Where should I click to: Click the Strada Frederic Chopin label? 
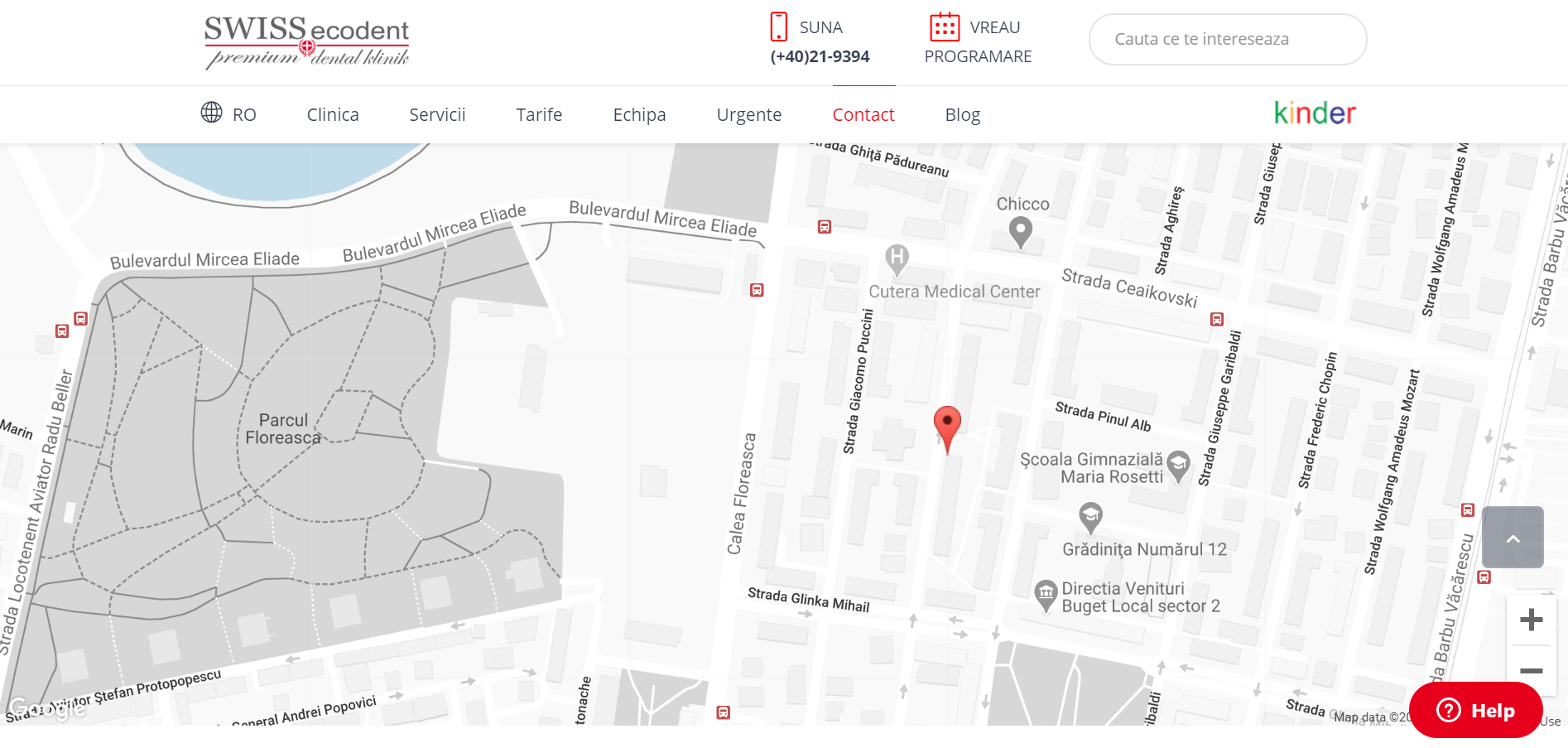pyautogui.click(x=1317, y=421)
